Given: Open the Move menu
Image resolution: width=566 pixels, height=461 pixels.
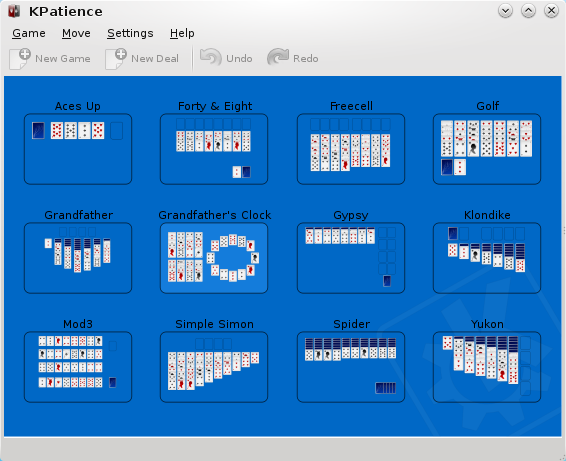Looking at the screenshot, I should click(76, 33).
